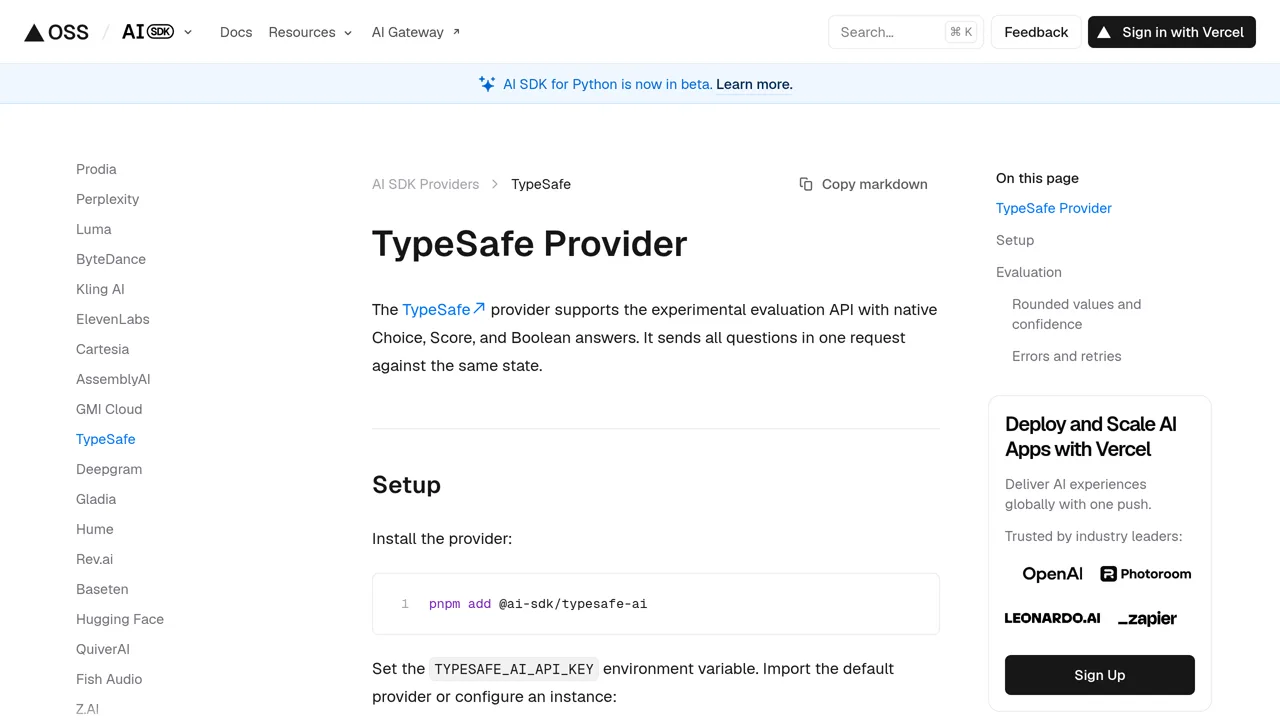Select Fish Audio in the sidebar
The height and width of the screenshot is (720, 1280).
coord(109,679)
